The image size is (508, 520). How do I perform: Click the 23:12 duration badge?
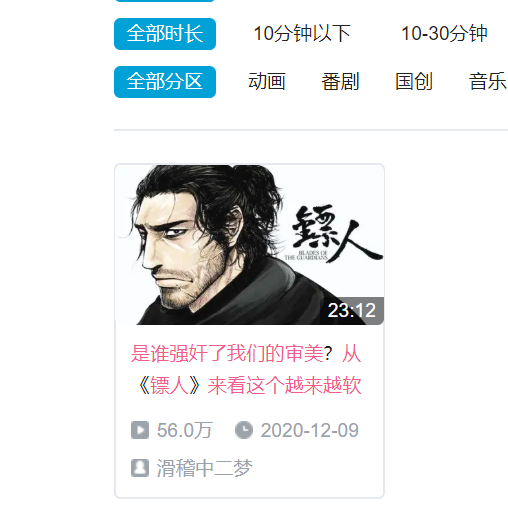click(x=352, y=310)
